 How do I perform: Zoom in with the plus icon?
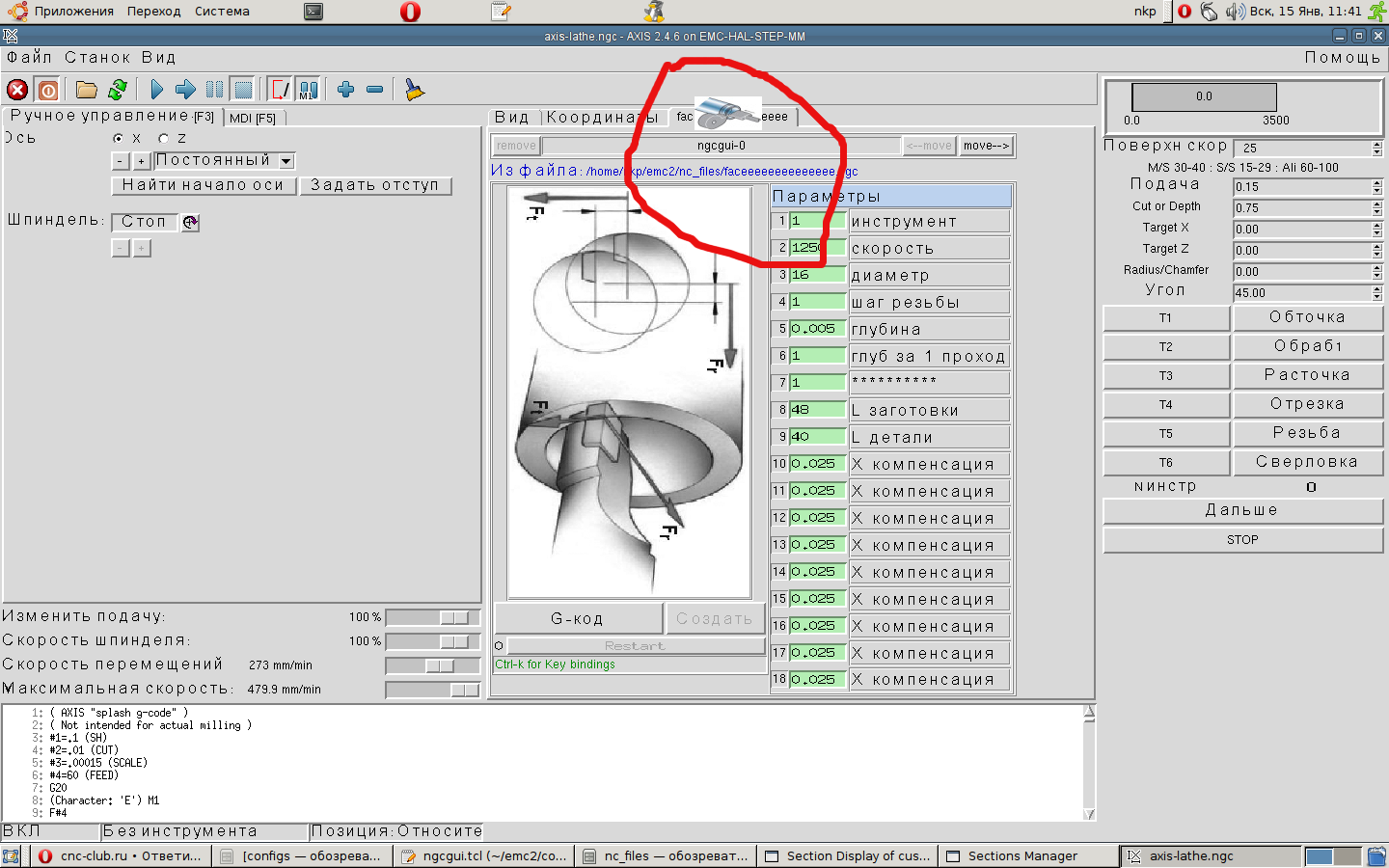click(x=346, y=90)
